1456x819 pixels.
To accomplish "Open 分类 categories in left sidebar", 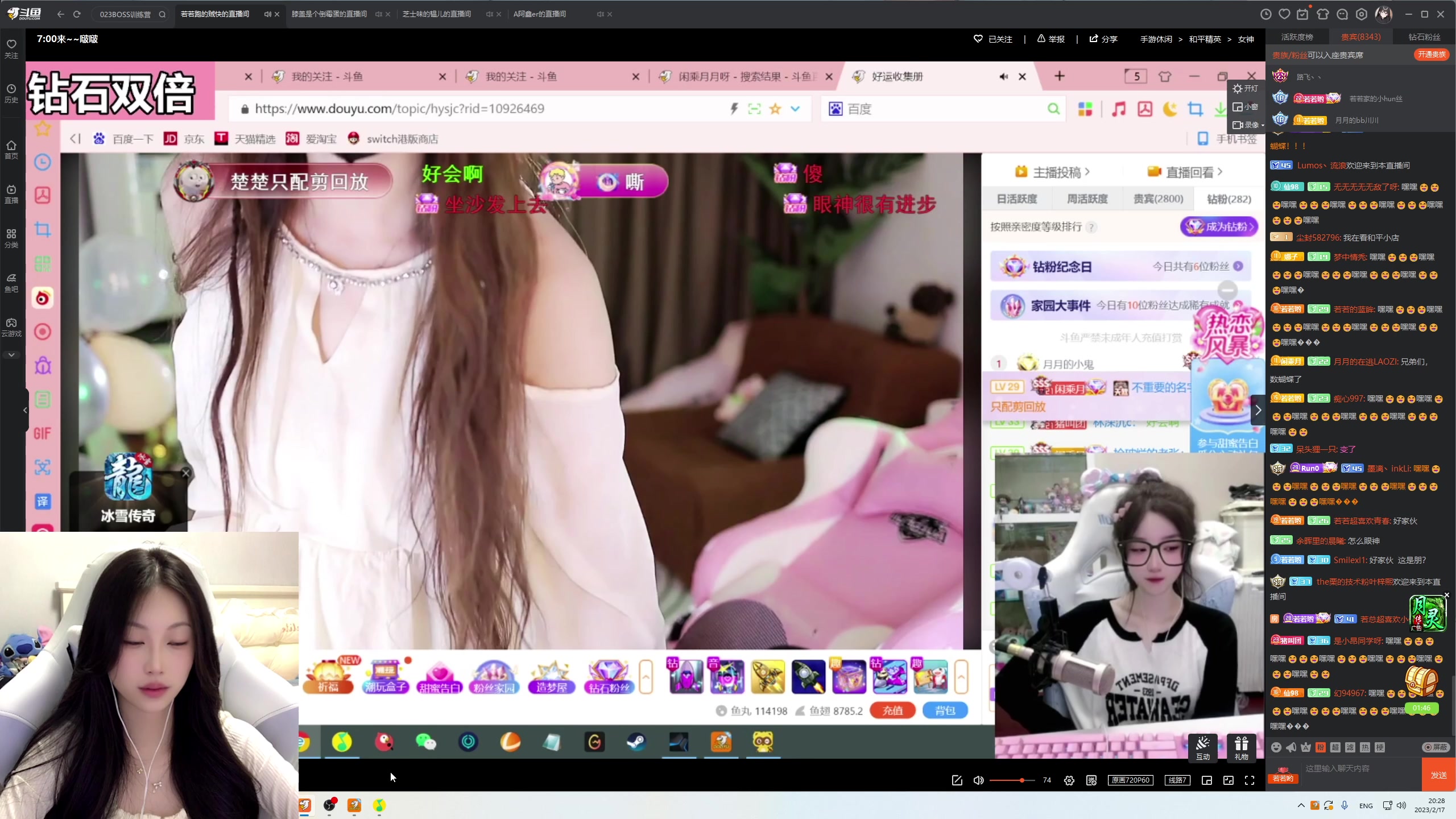I will [11, 238].
